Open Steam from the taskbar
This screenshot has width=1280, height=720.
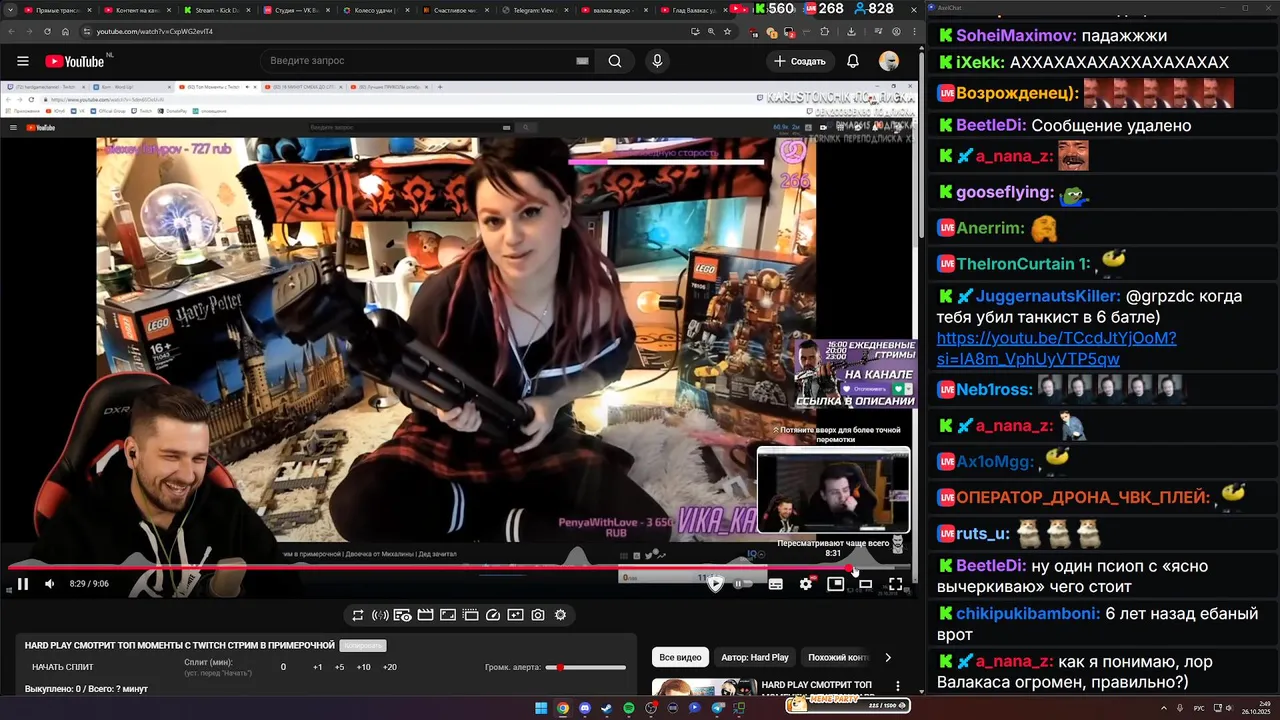click(x=607, y=708)
